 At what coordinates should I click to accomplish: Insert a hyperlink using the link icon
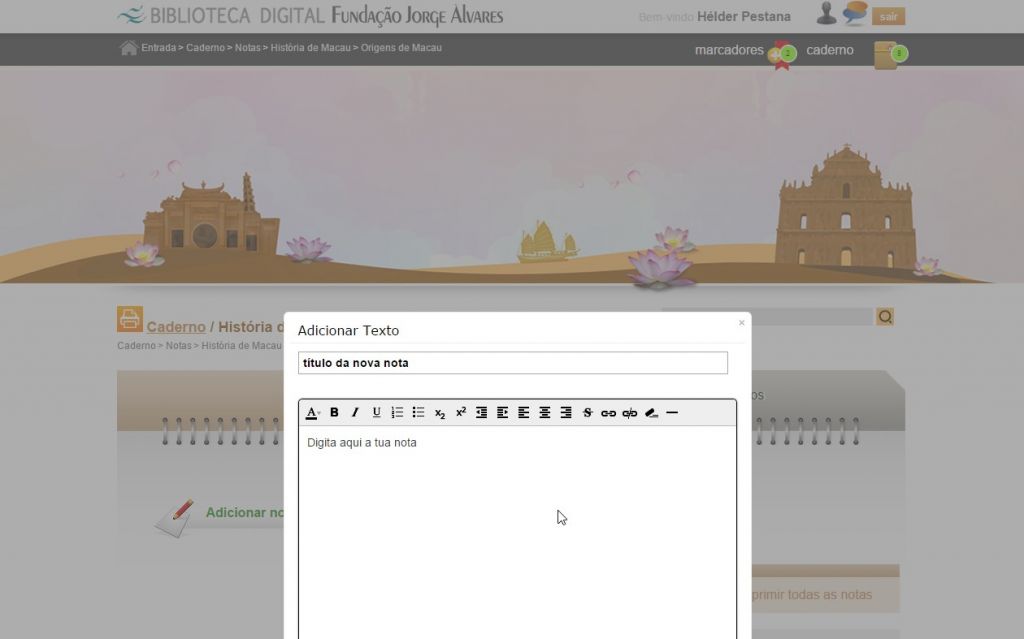[x=608, y=413]
